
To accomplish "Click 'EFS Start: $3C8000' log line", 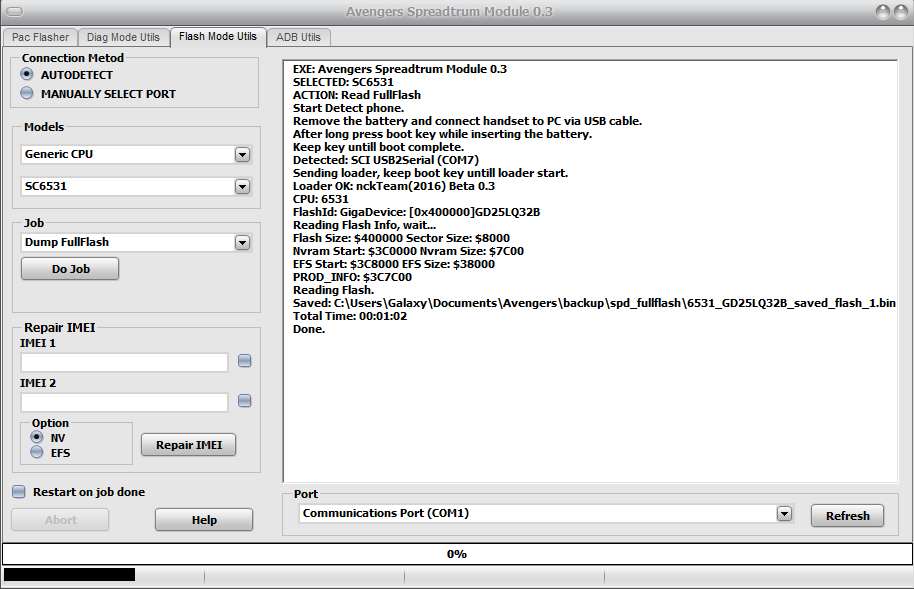I will coord(393,264).
